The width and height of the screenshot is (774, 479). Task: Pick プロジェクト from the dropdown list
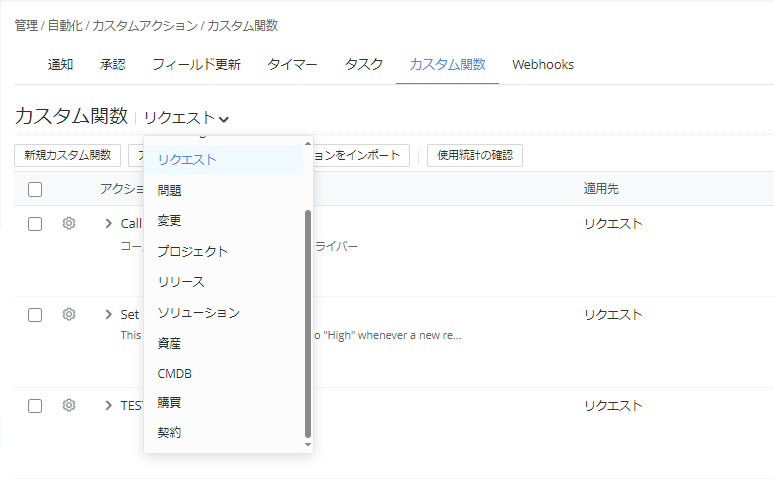click(192, 251)
